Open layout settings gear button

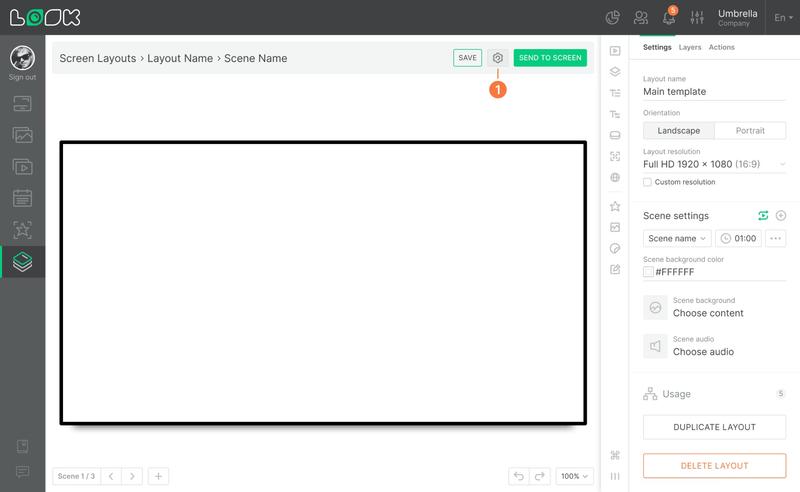(x=498, y=58)
